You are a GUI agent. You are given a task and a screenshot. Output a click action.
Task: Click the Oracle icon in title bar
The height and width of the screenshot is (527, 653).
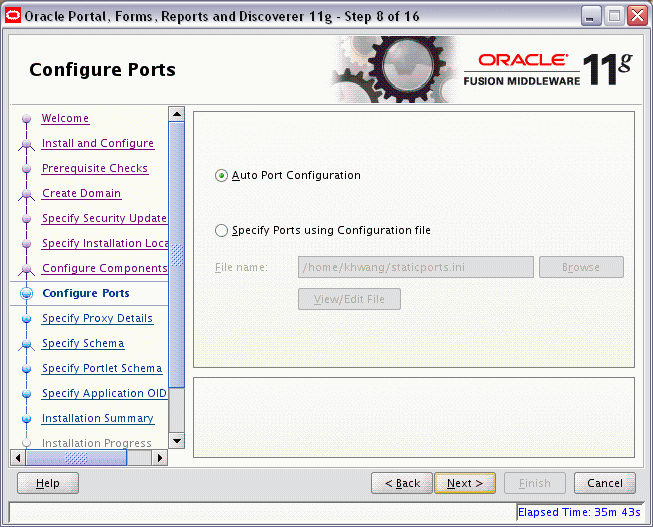click(x=12, y=16)
